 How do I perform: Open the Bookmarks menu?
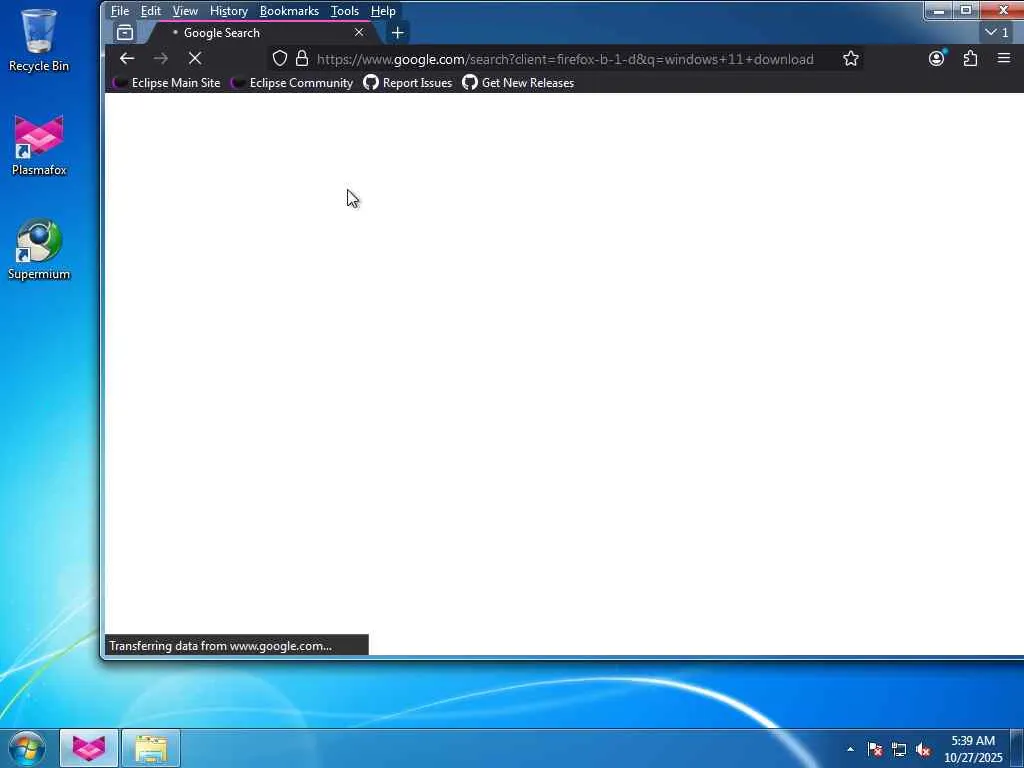(289, 11)
